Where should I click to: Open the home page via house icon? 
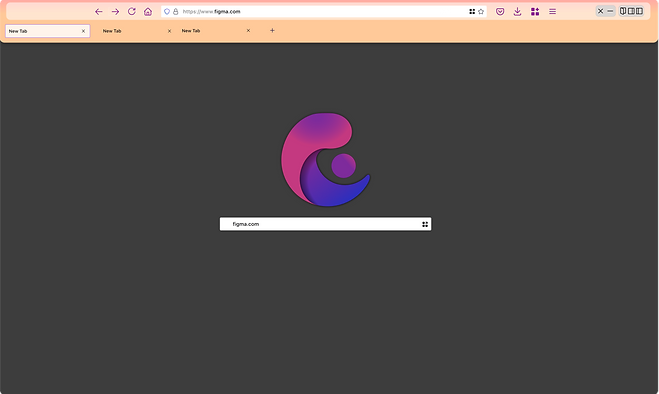[148, 11]
